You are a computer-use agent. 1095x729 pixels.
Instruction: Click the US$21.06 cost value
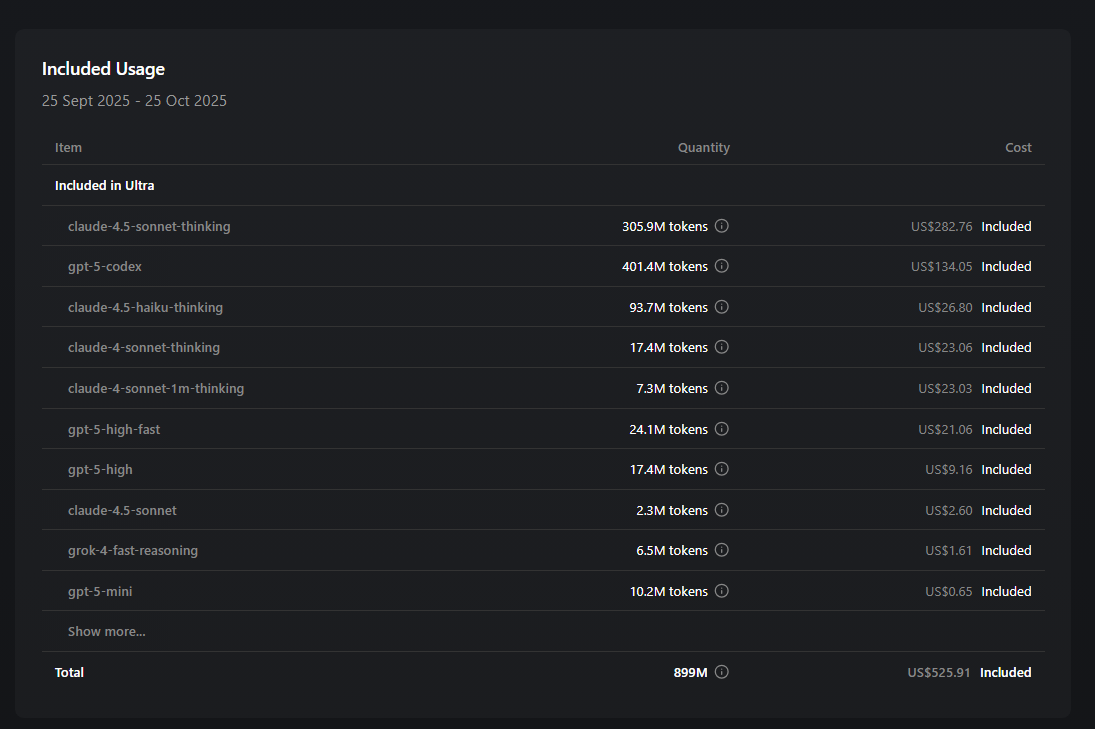coord(945,429)
